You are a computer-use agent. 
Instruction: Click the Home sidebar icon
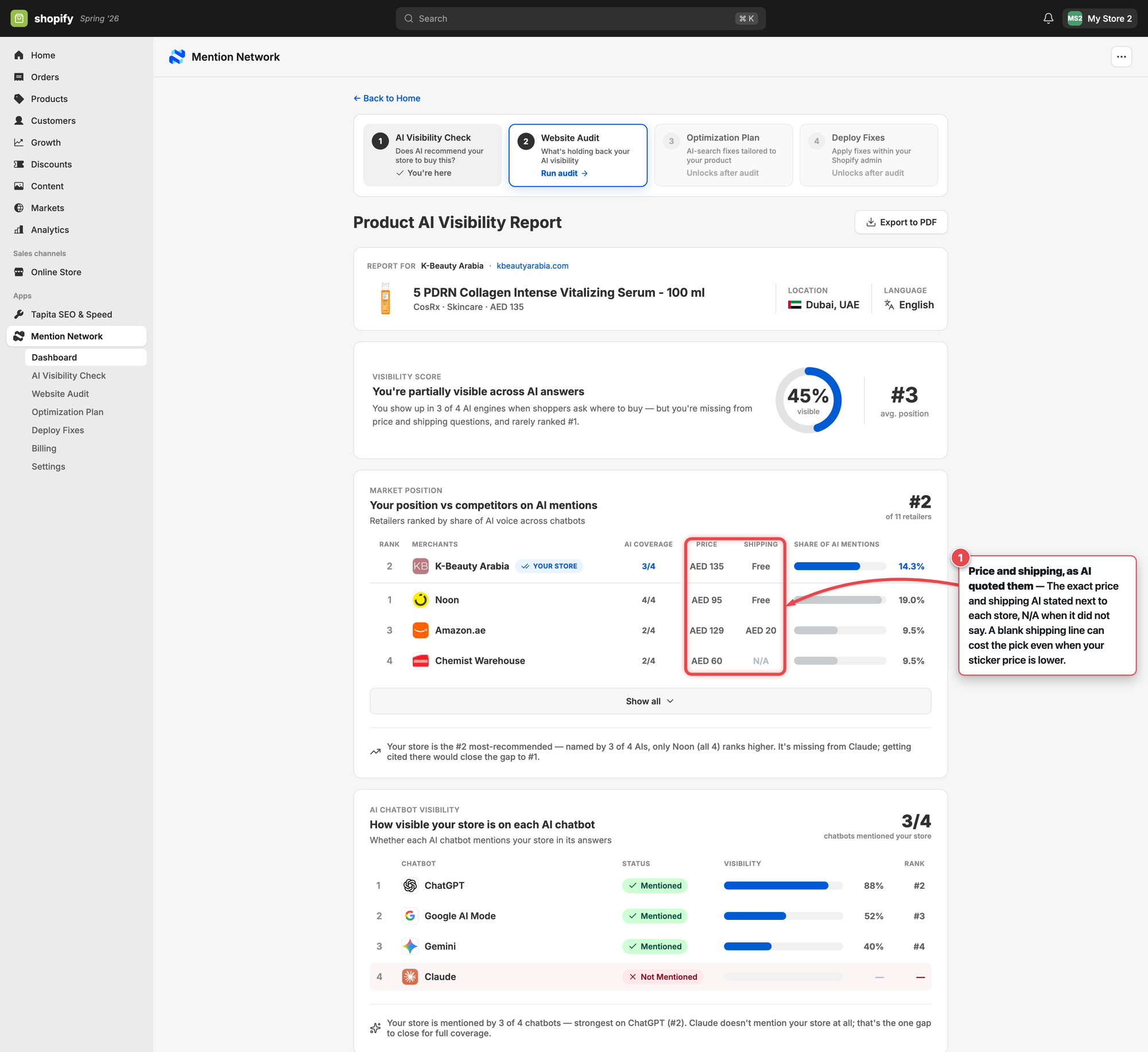point(19,55)
